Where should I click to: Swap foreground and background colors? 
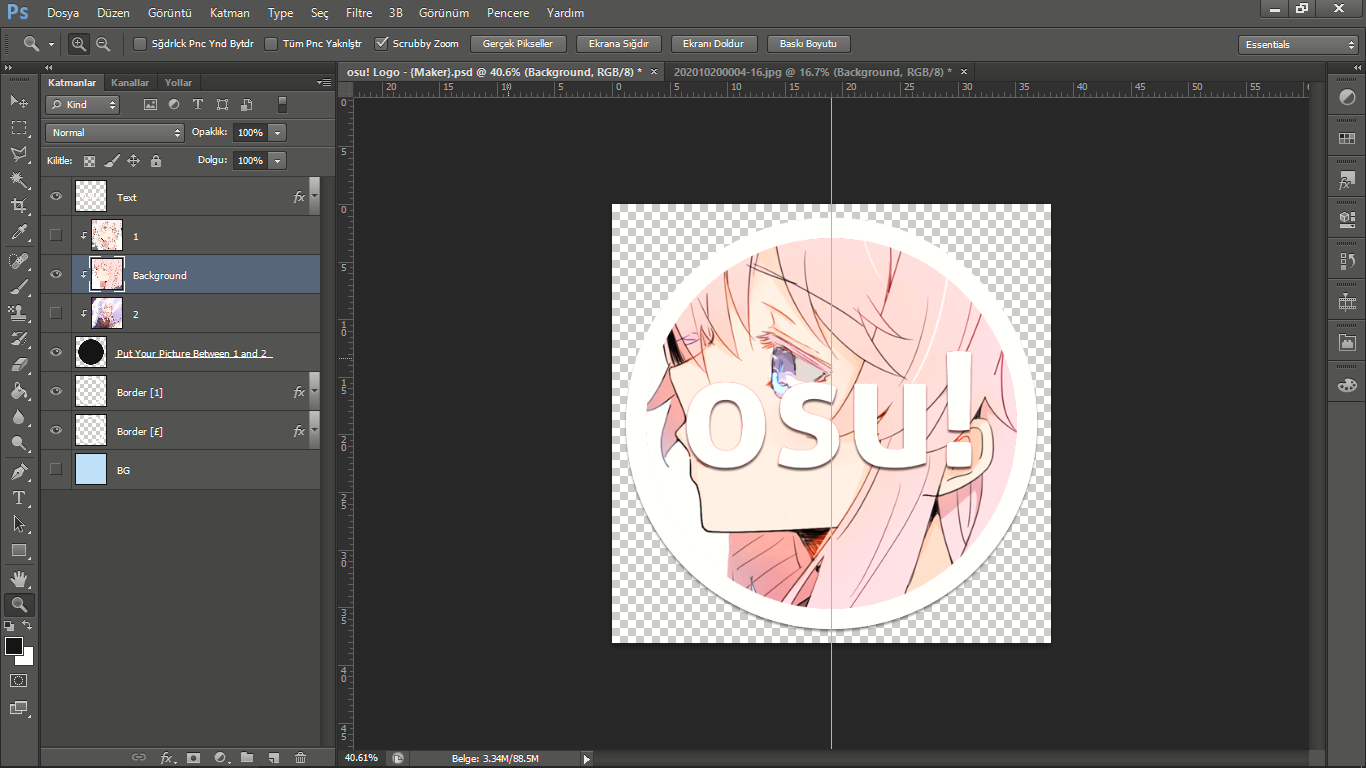[x=27, y=625]
